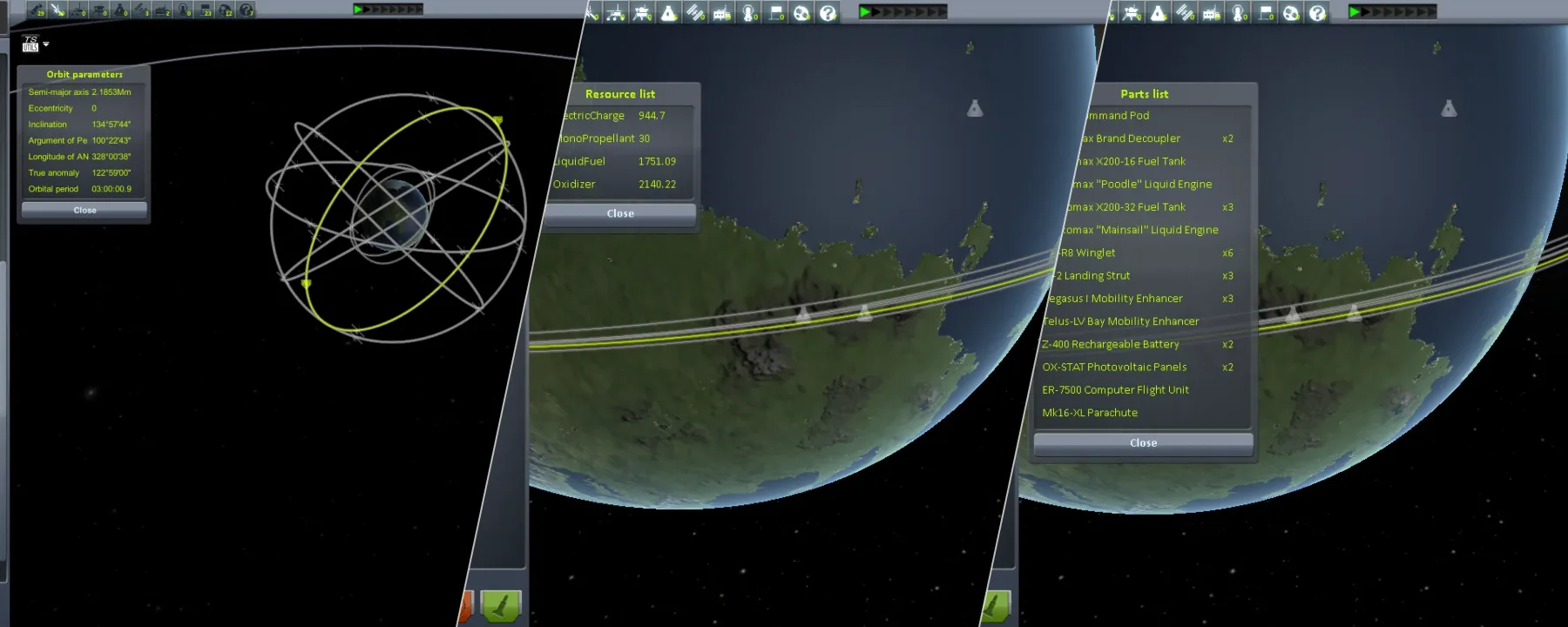Toggle the debris filter in the Orbit parameters view

[x=37, y=10]
